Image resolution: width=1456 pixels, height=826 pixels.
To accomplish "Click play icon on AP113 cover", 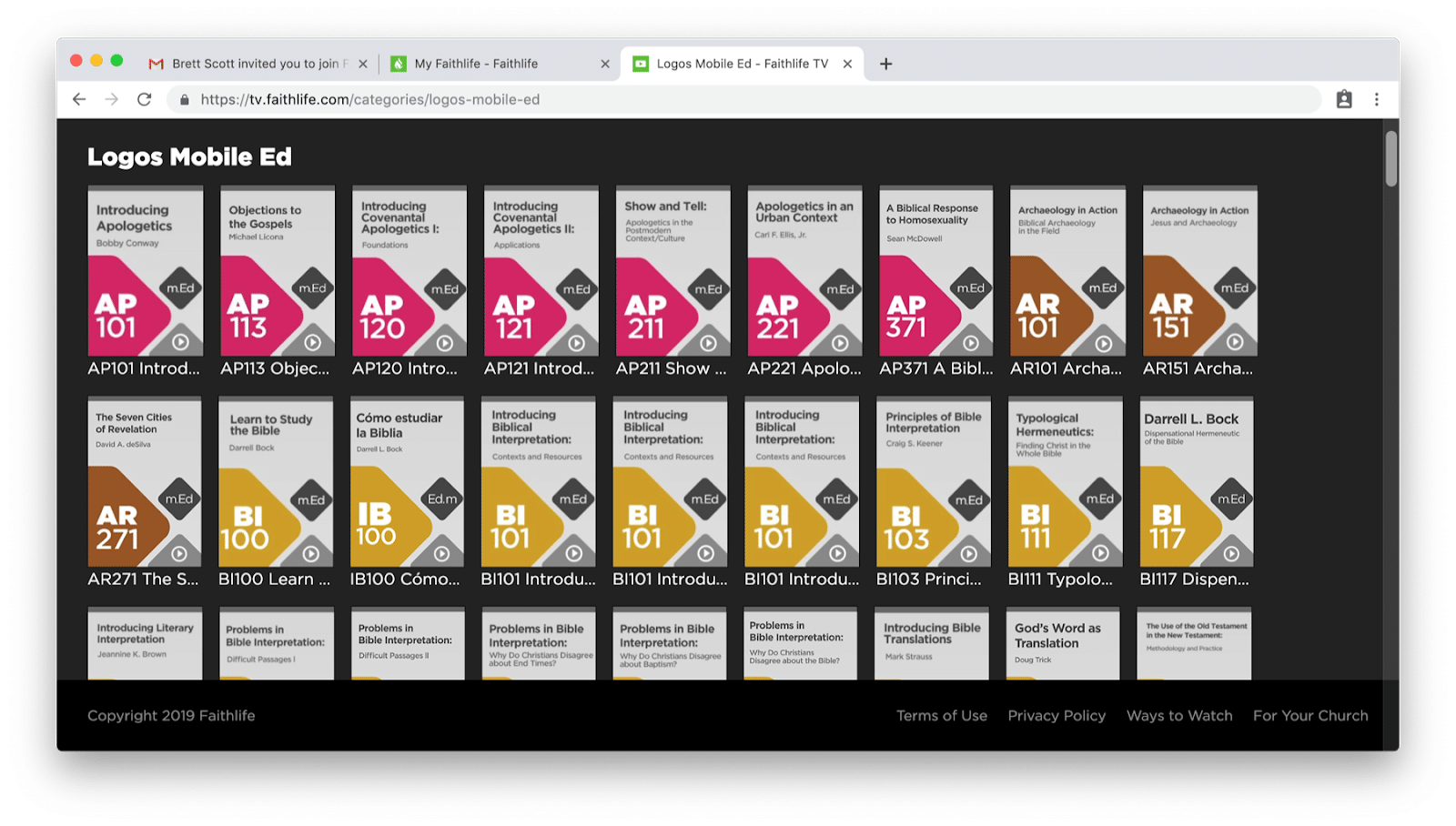I will 312,342.
